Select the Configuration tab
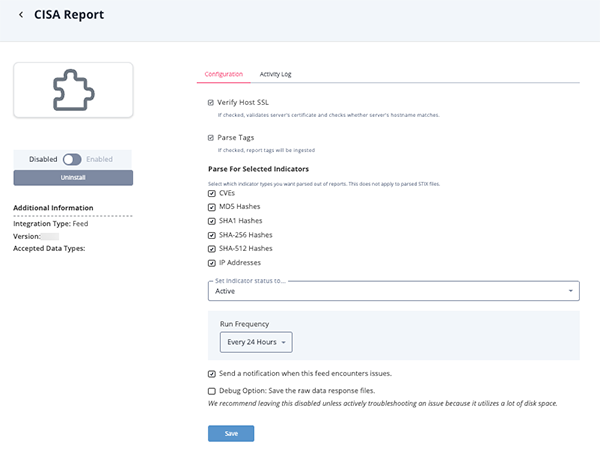600x462 pixels. (223, 74)
